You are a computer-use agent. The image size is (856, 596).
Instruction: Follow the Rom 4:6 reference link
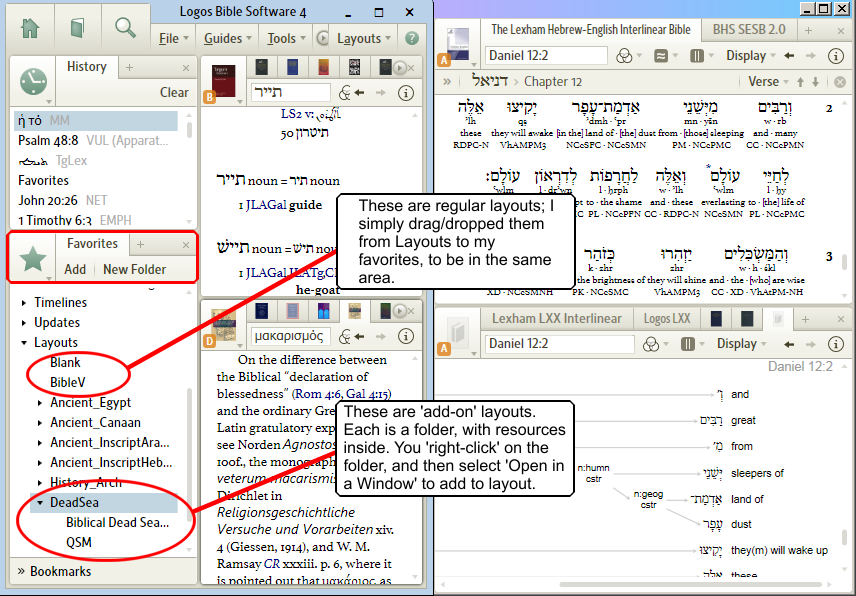[318, 394]
